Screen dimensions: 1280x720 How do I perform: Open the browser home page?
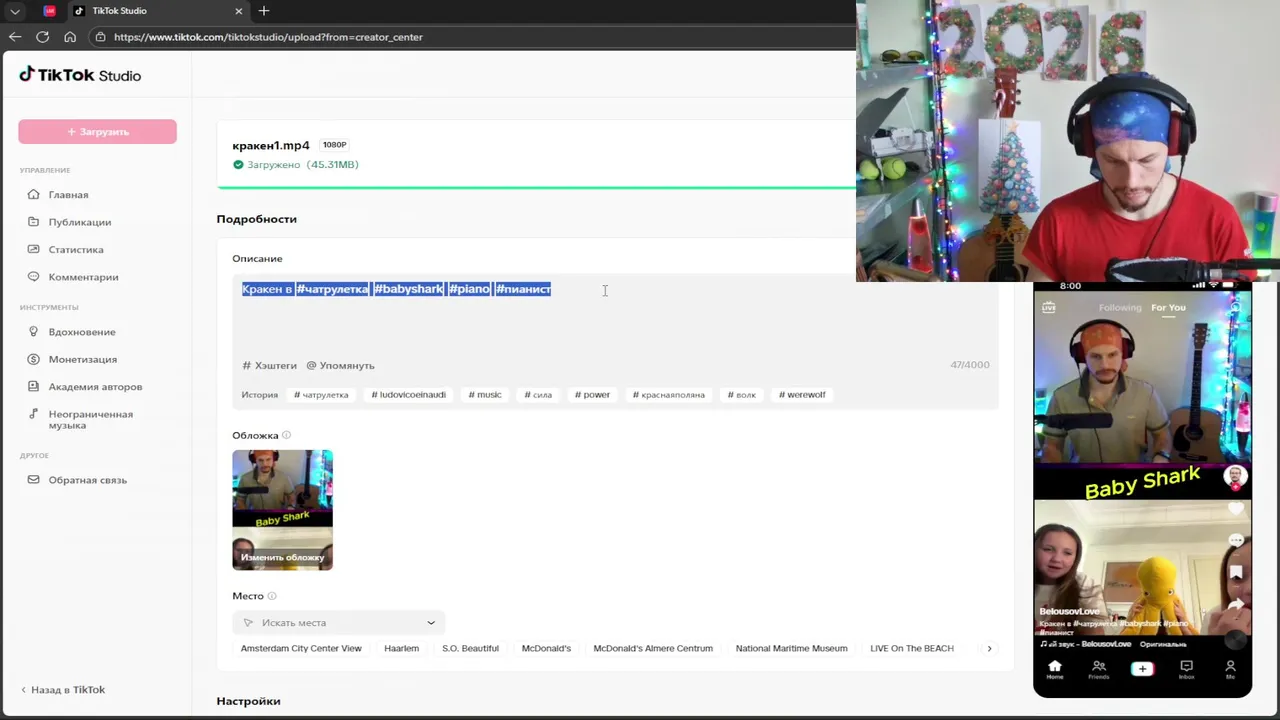70,37
